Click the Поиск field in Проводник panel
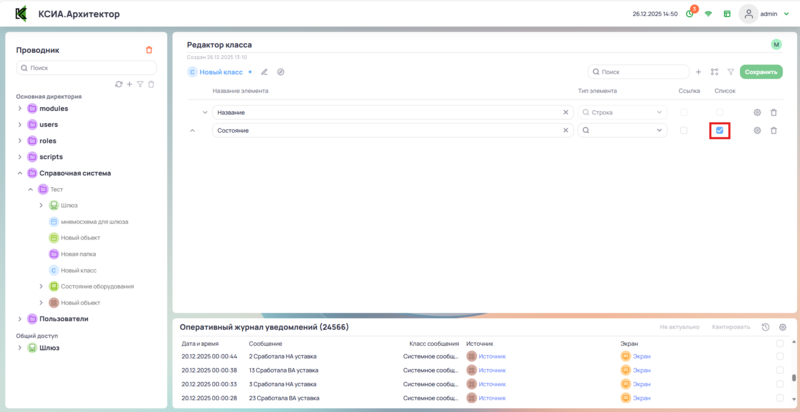The width and height of the screenshot is (800, 412). click(86, 68)
